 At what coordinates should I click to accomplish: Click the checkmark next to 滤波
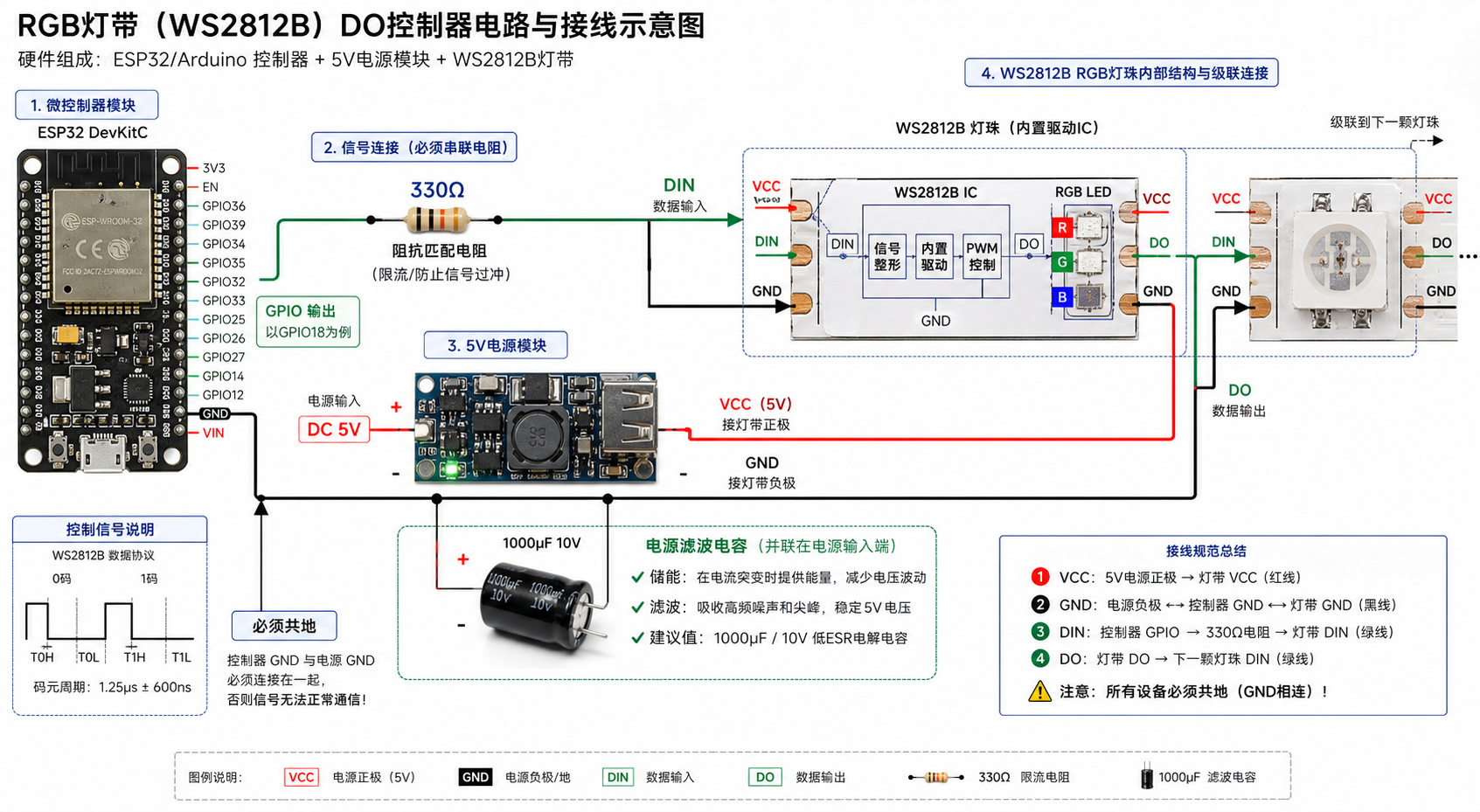pyautogui.click(x=638, y=607)
